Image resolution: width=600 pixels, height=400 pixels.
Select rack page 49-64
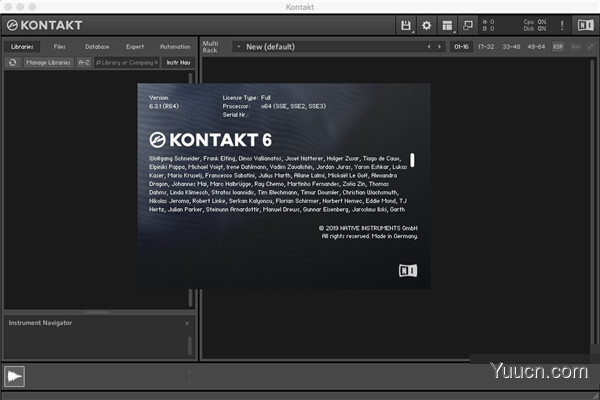536,47
